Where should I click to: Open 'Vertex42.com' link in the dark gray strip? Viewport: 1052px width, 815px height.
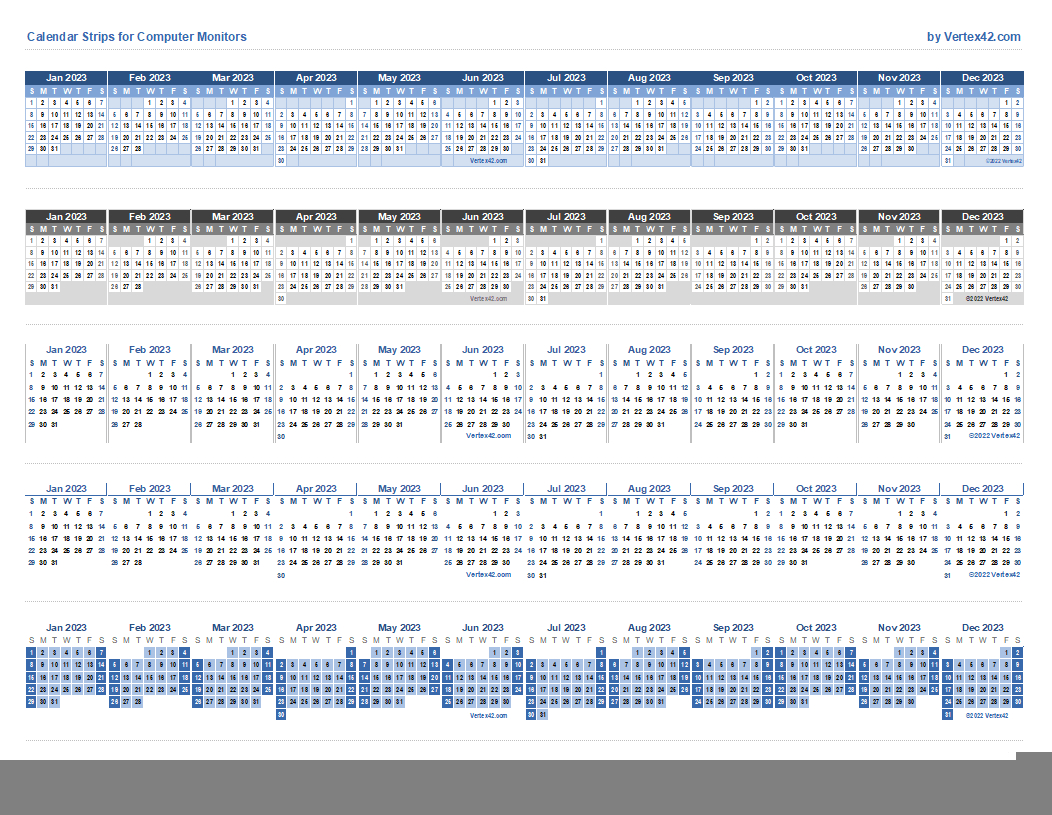[488, 298]
